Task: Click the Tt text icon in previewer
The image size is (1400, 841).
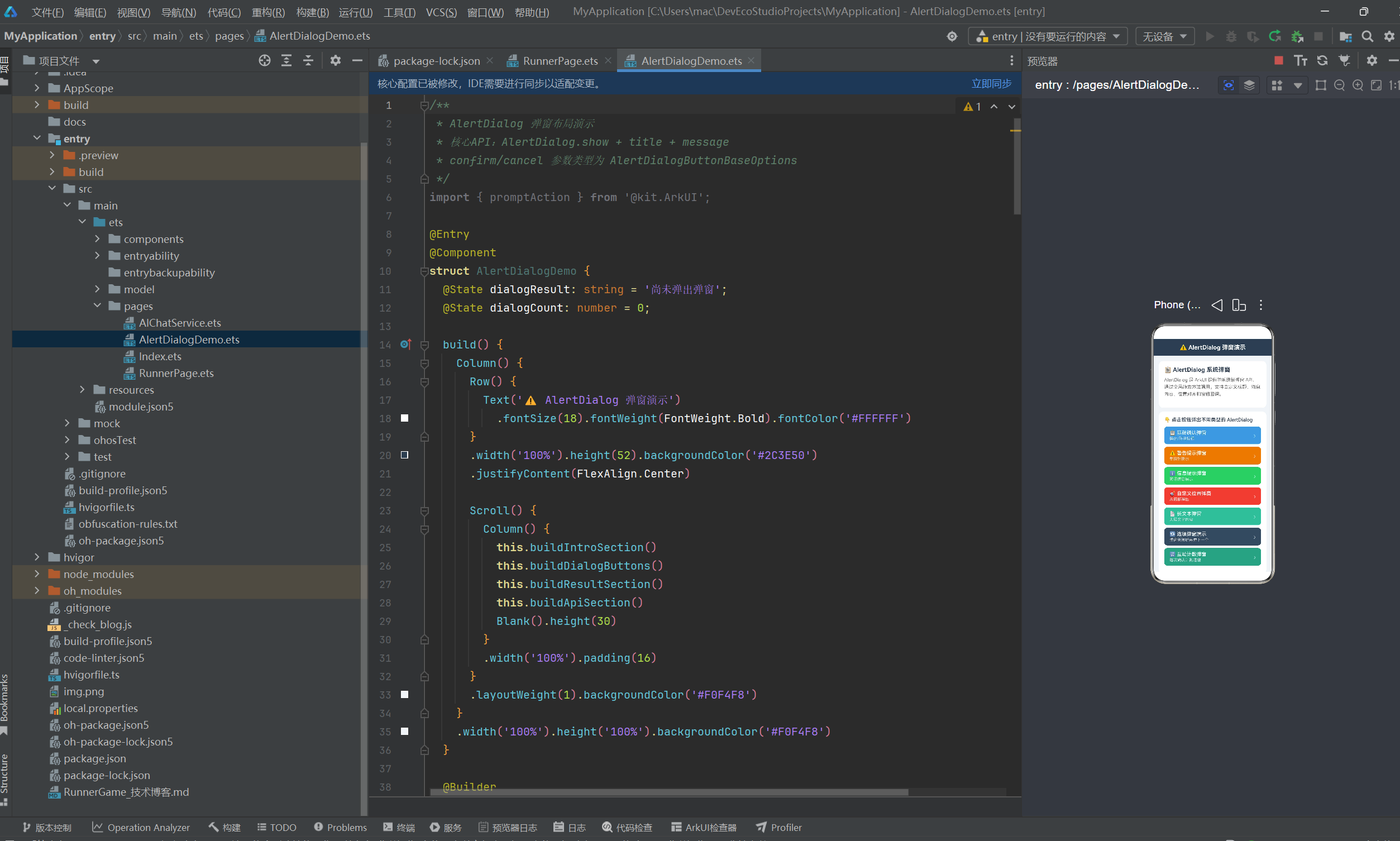Action: pos(1300,60)
